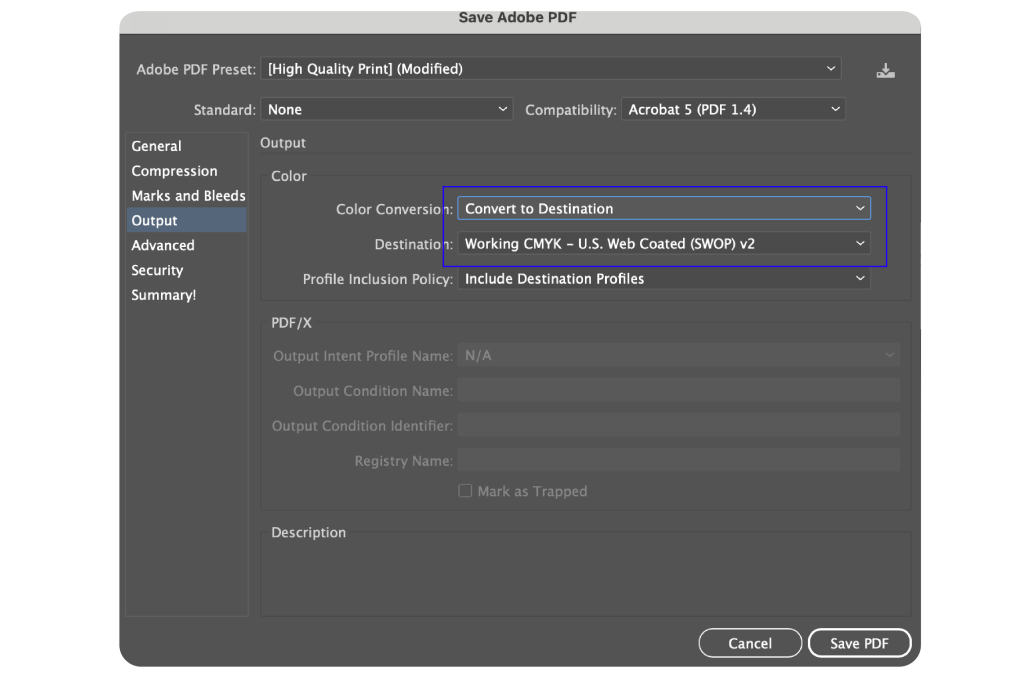This screenshot has width=1024, height=678.
Task: View the Summary! section
Action: point(164,295)
